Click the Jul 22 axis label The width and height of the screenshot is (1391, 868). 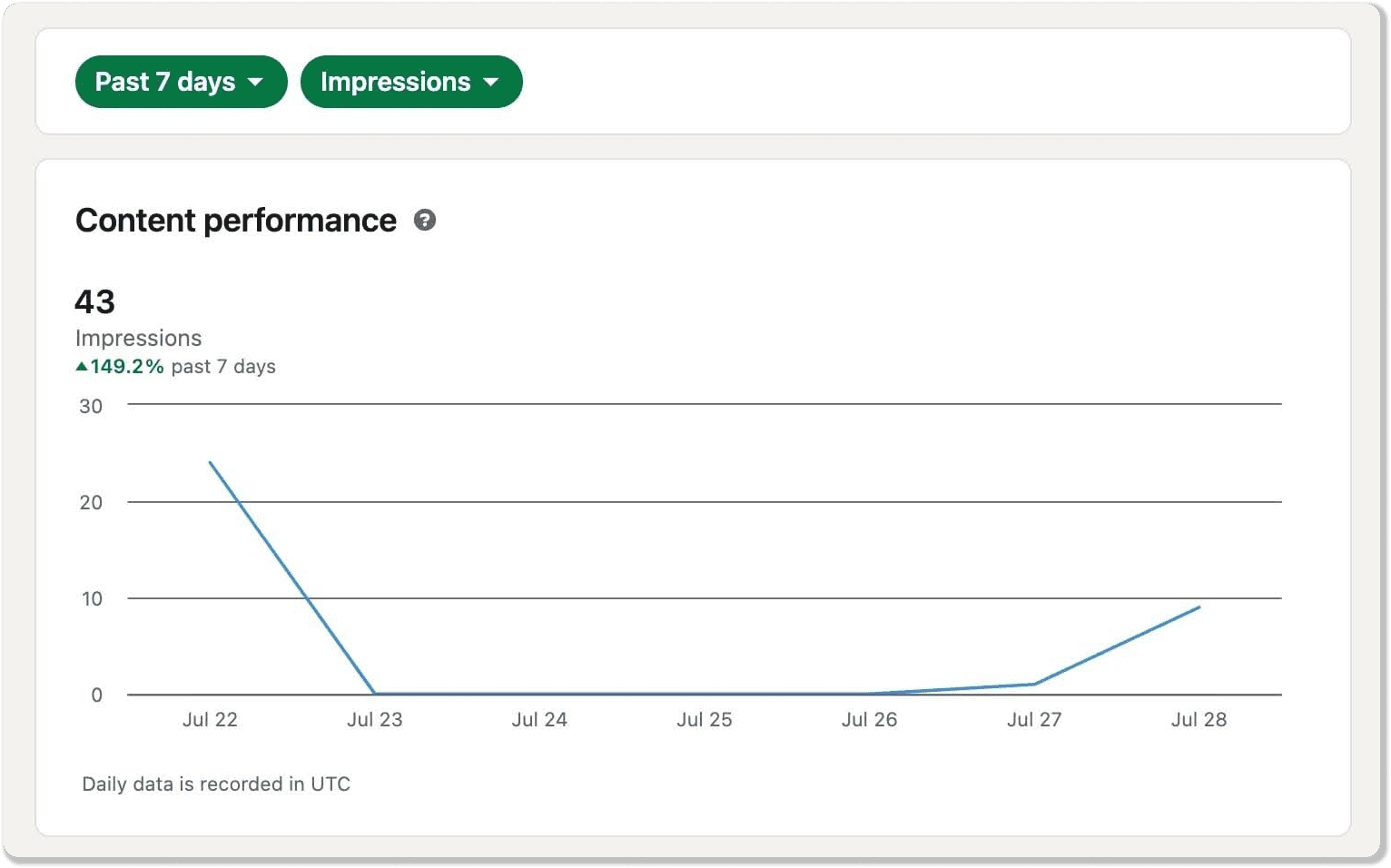210,719
